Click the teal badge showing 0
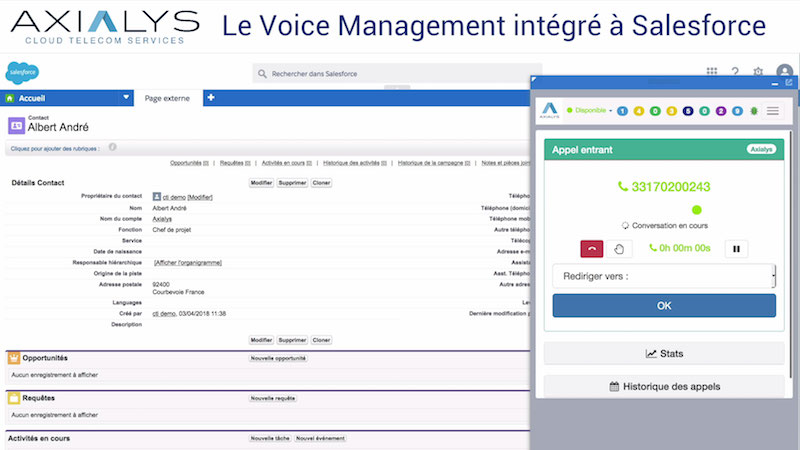The width and height of the screenshot is (800, 450). click(x=704, y=111)
